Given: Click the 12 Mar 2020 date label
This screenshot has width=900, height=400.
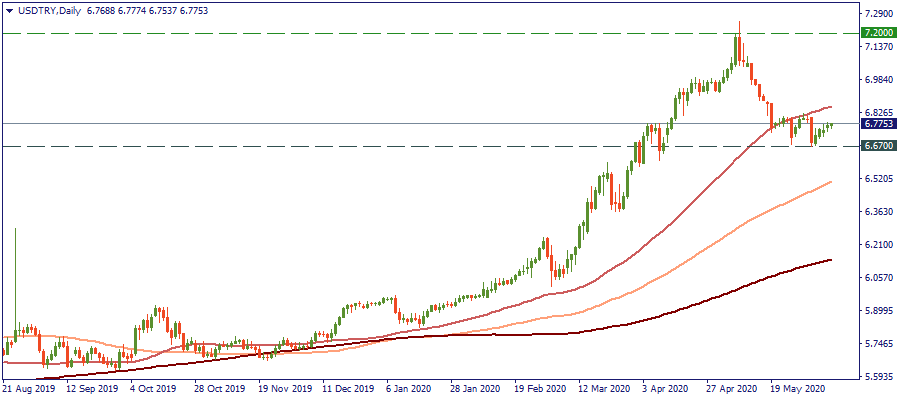Looking at the screenshot, I should point(606,389).
